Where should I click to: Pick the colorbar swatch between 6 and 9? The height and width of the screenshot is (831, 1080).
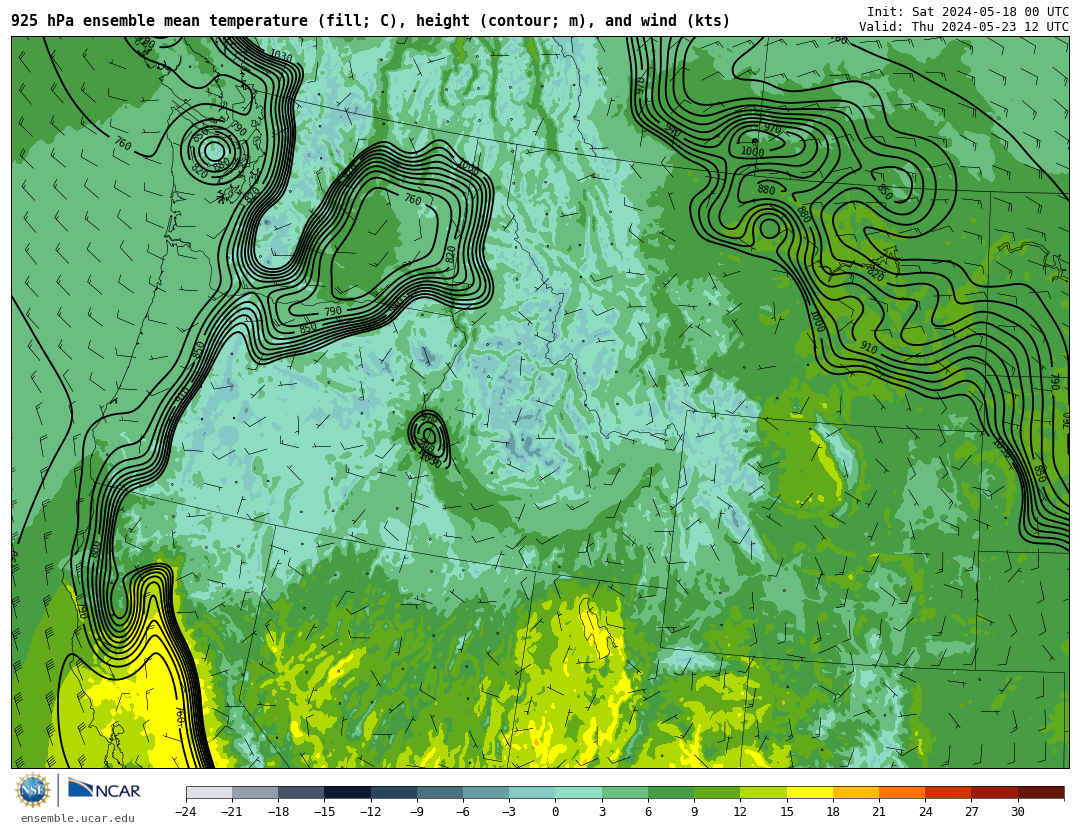671,792
